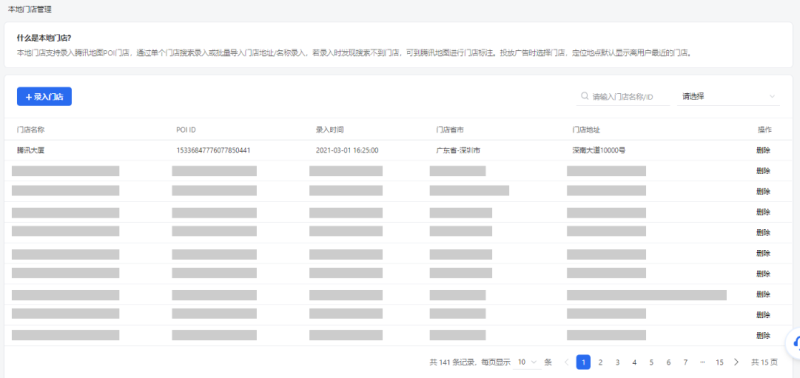Screen dimensions: 800x378
Task: Go to previous page arrow
Action: [566, 362]
